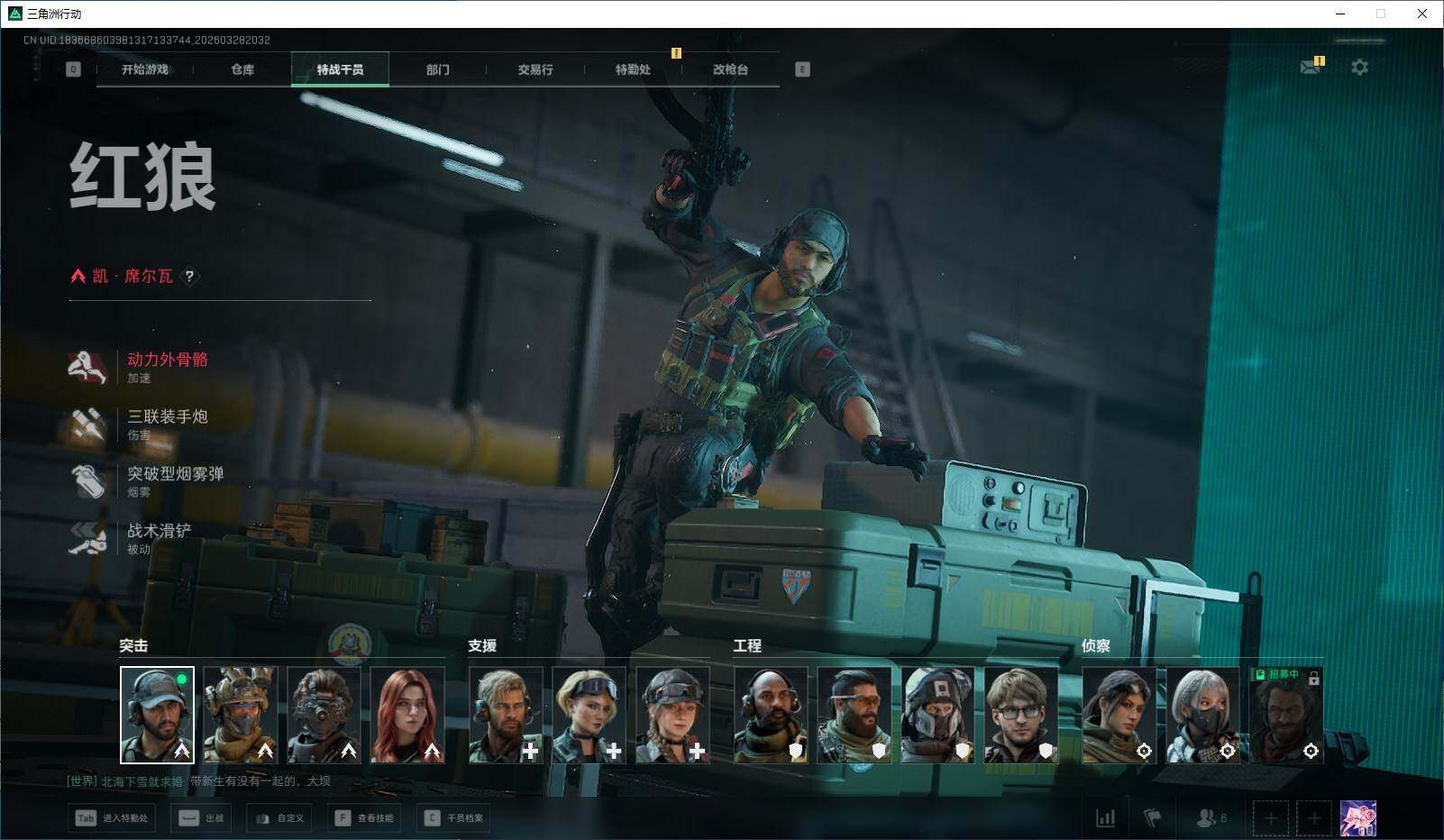The image size is (1444, 840).
Task: Click the first empty teammate invite slot
Action: click(x=1270, y=818)
